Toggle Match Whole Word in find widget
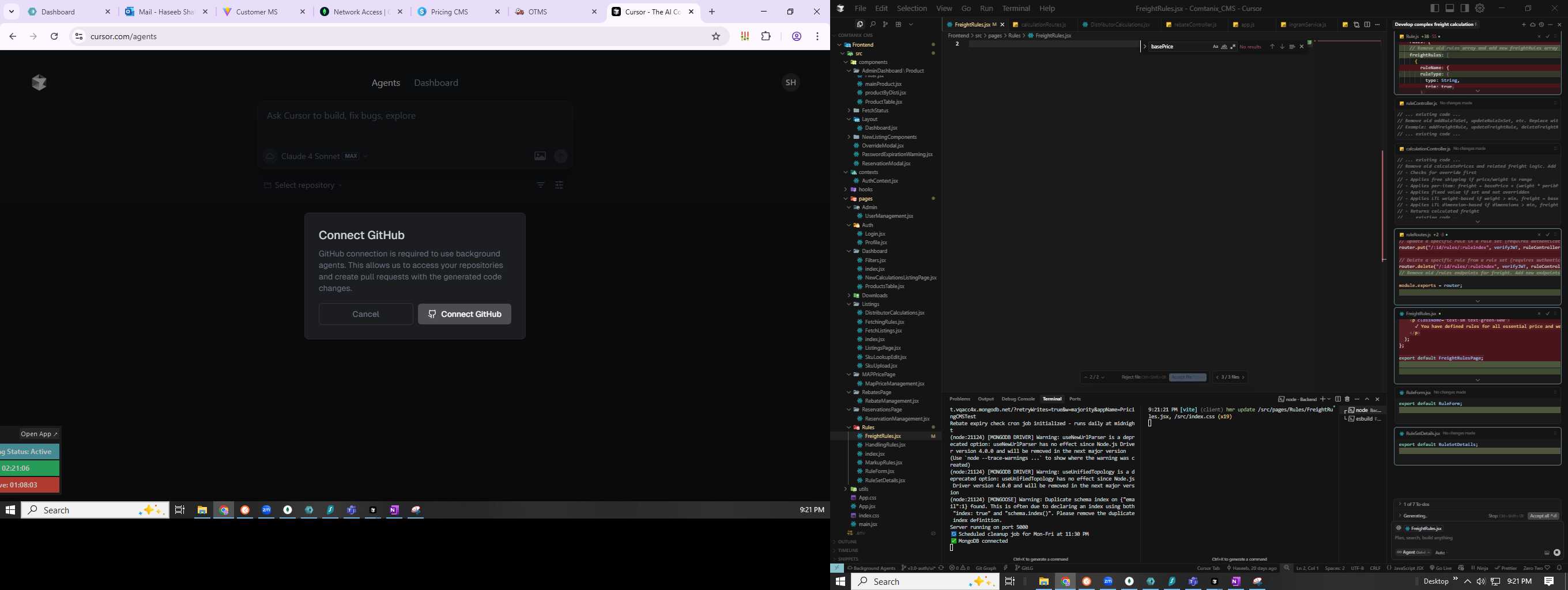 point(1224,47)
